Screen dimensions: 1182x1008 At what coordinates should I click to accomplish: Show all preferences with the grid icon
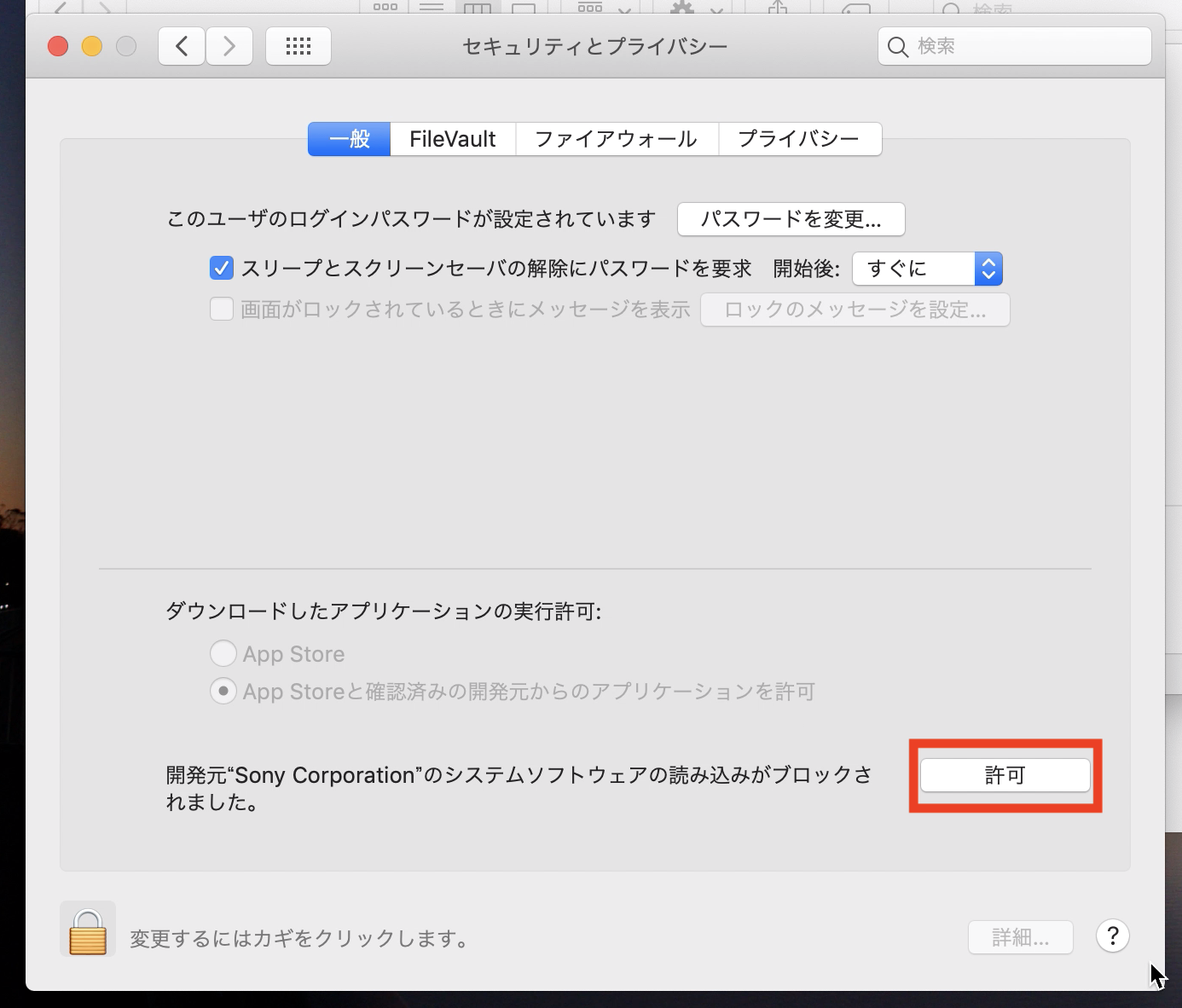point(298,46)
